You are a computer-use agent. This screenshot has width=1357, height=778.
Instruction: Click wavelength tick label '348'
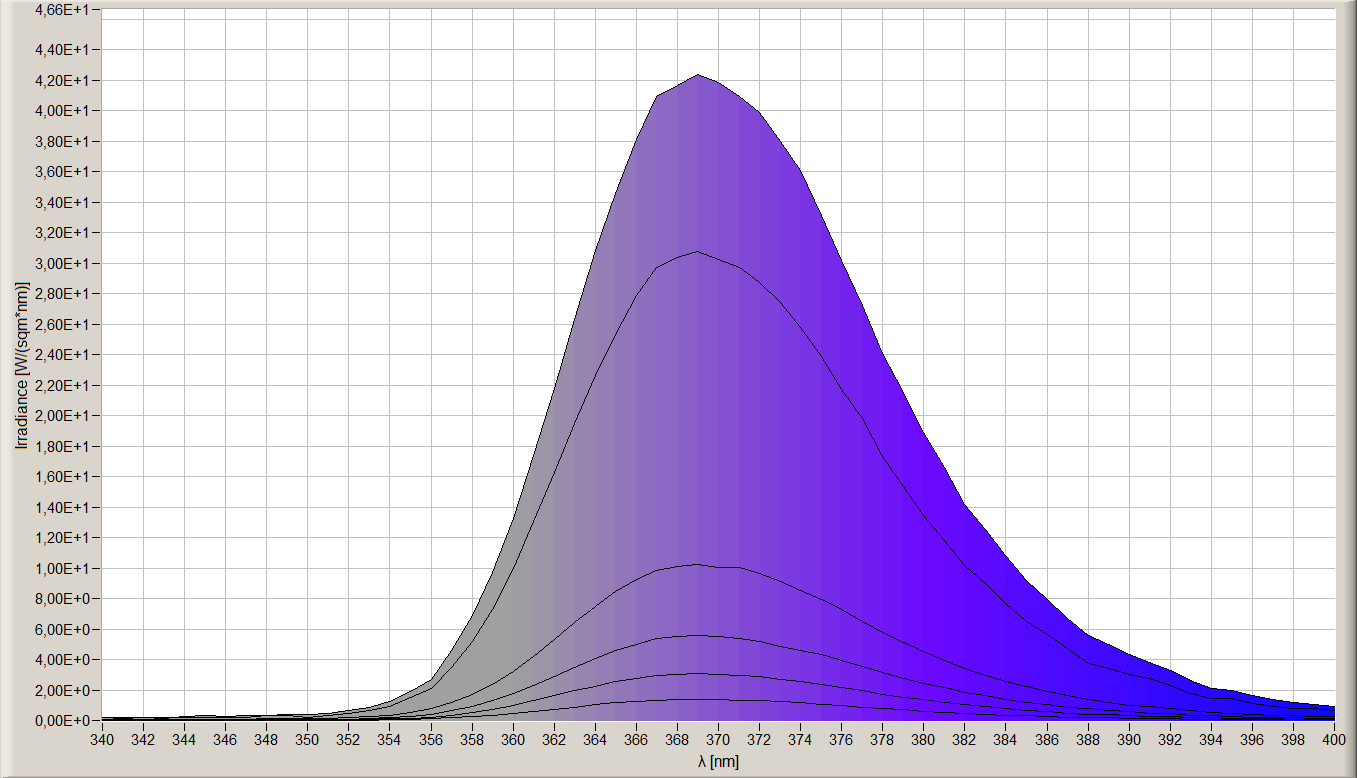(x=266, y=740)
